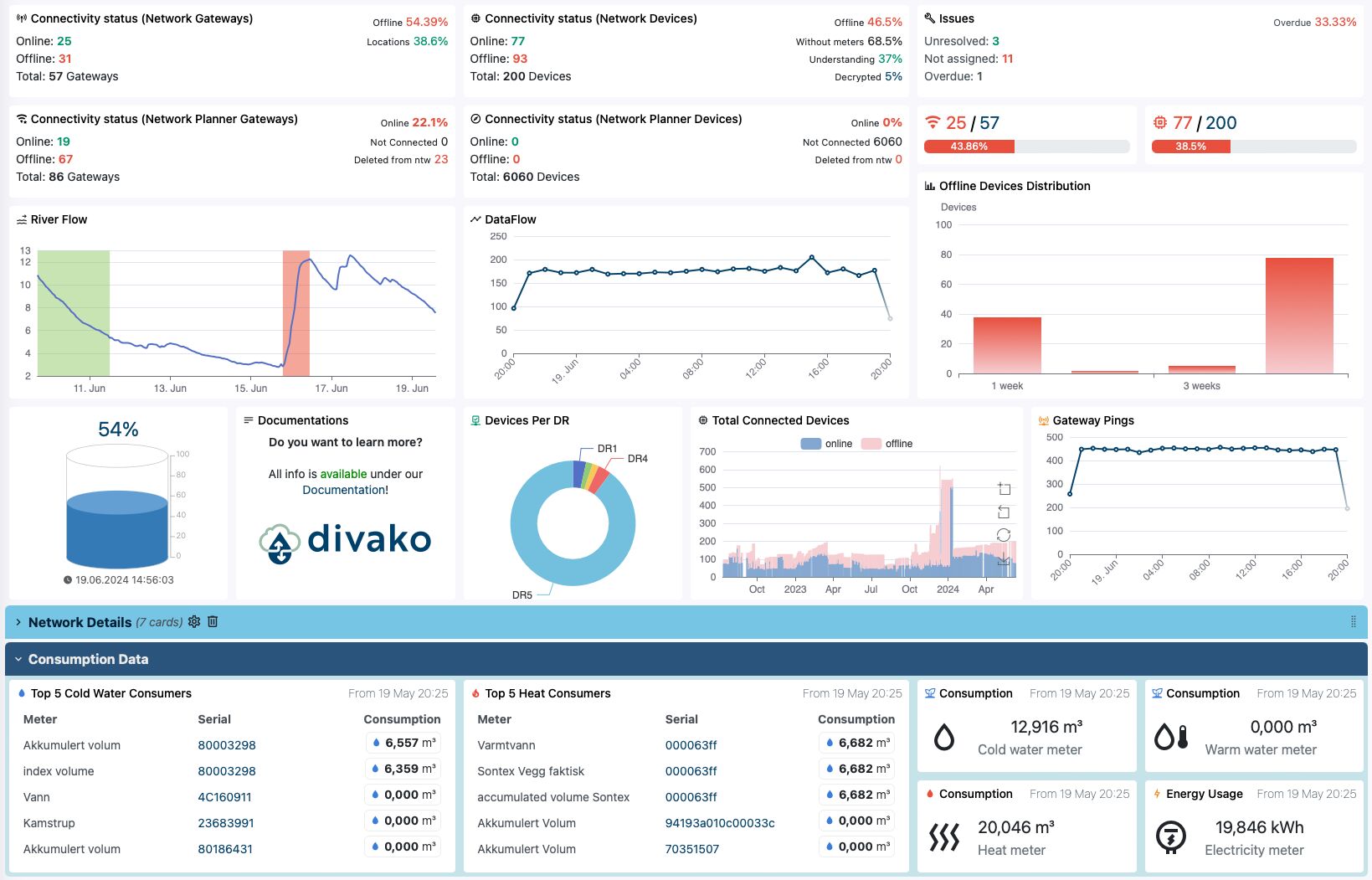
Task: Open the Documentation link
Action: coord(345,490)
